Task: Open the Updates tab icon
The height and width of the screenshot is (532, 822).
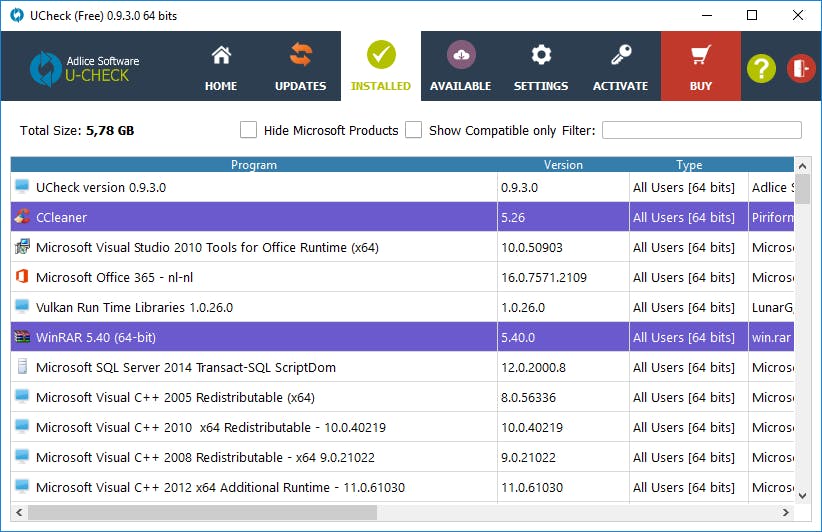Action: (301, 54)
